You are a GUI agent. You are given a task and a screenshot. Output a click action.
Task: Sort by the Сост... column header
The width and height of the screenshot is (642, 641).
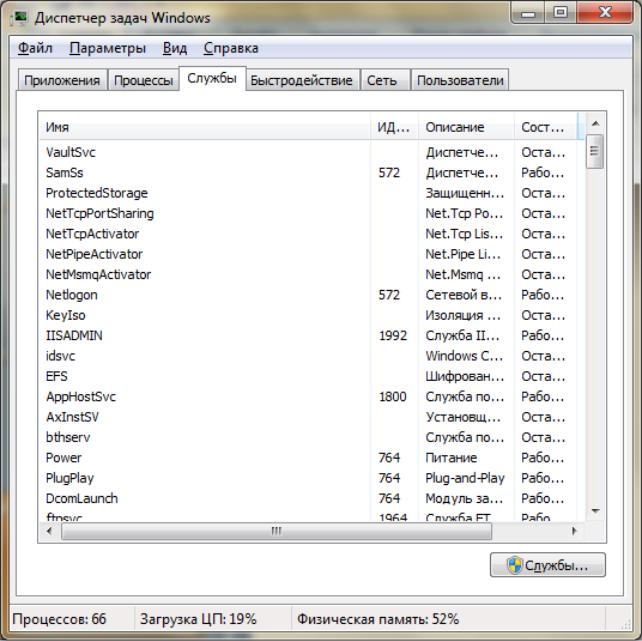tap(546, 127)
